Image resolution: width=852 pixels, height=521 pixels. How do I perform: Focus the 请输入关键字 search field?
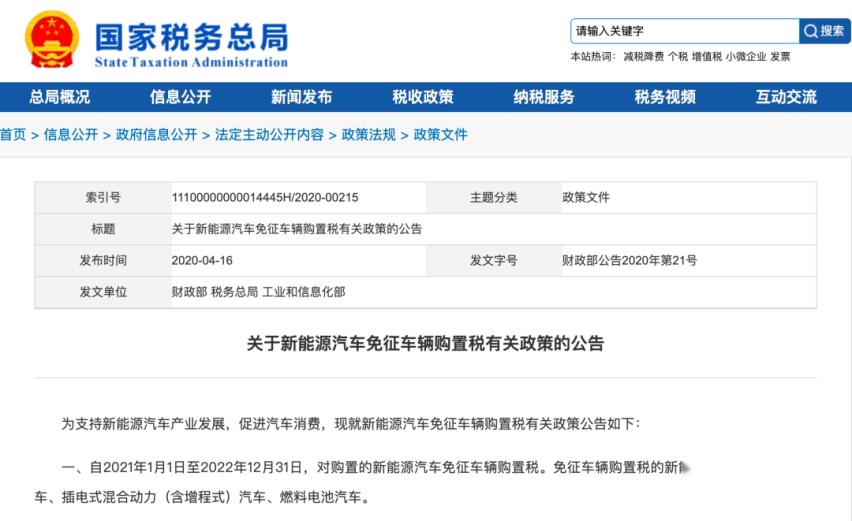click(685, 31)
